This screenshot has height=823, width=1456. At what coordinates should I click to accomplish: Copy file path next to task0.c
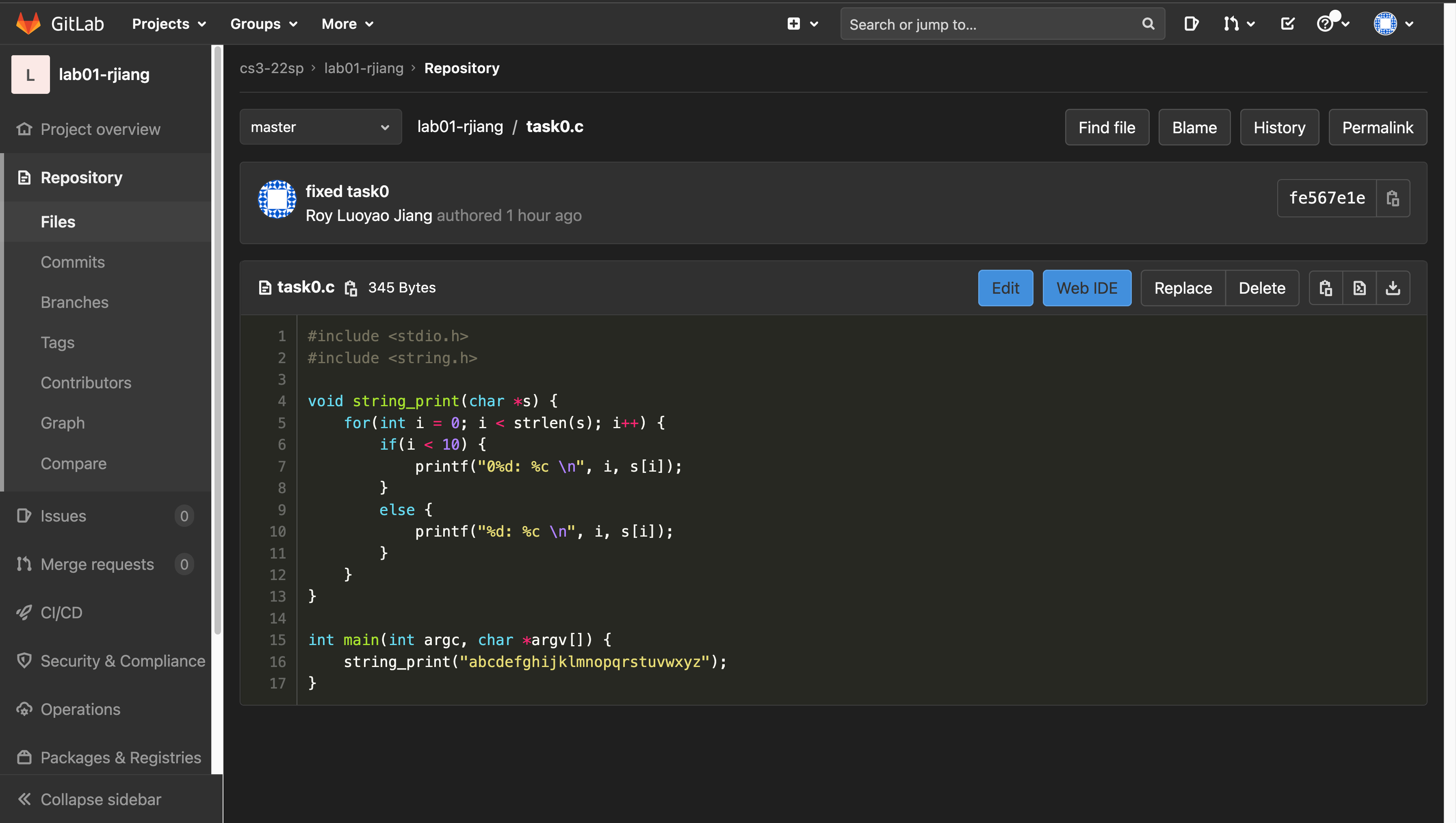coord(351,288)
